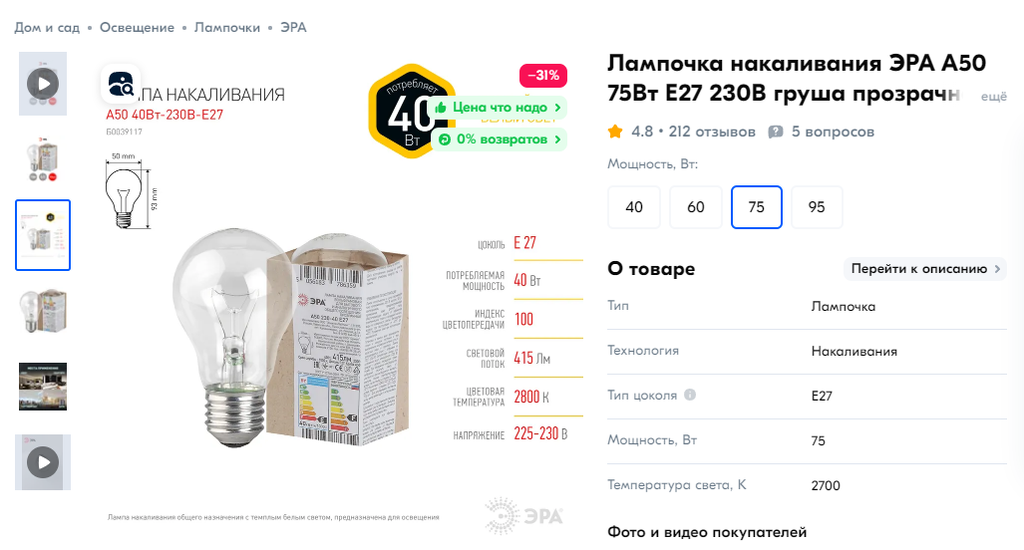Image resolution: width=1024 pixels, height=550 pixels.
Task: Click the −31% discount badge
Action: click(543, 76)
